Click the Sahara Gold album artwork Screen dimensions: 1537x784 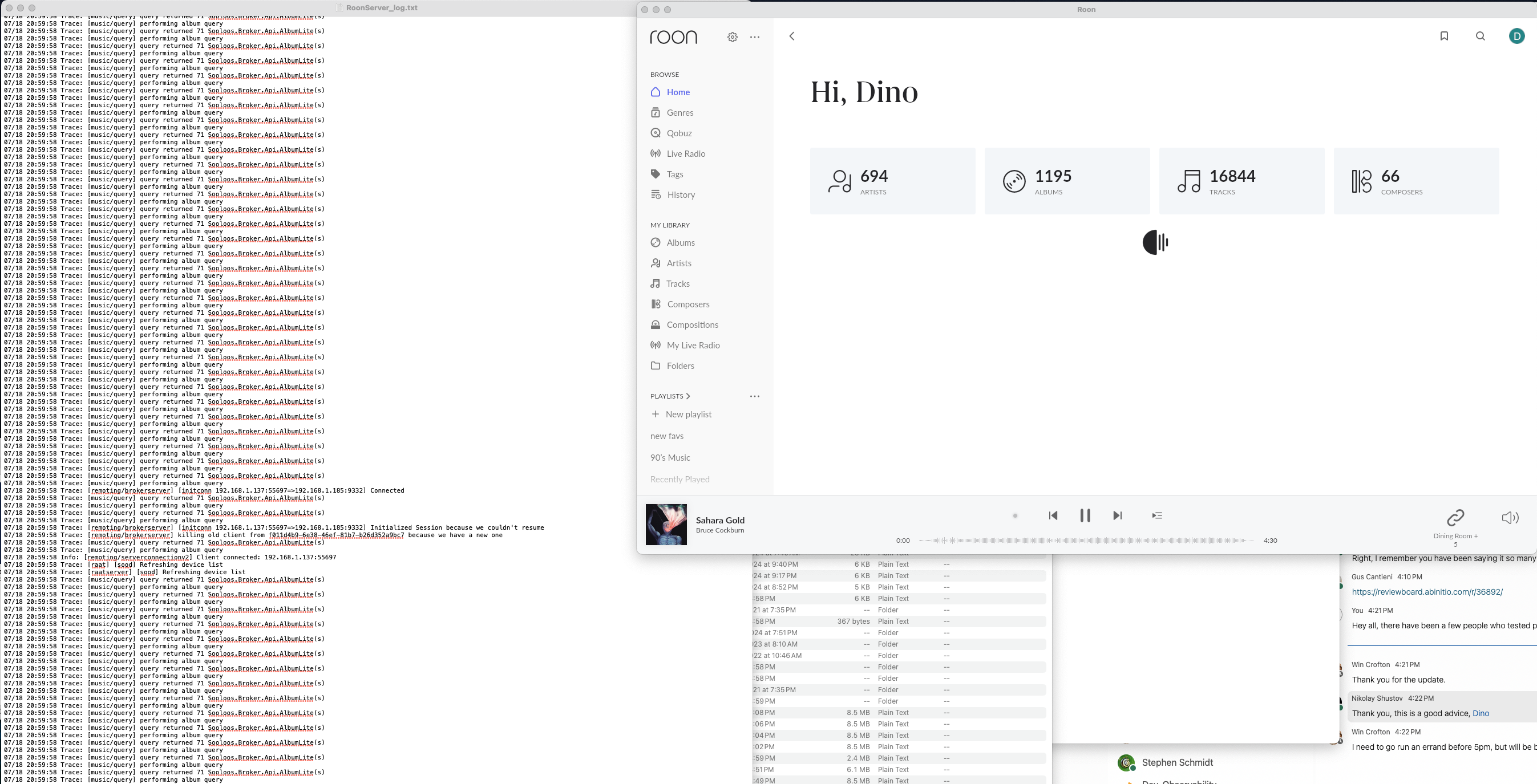pyautogui.click(x=666, y=525)
